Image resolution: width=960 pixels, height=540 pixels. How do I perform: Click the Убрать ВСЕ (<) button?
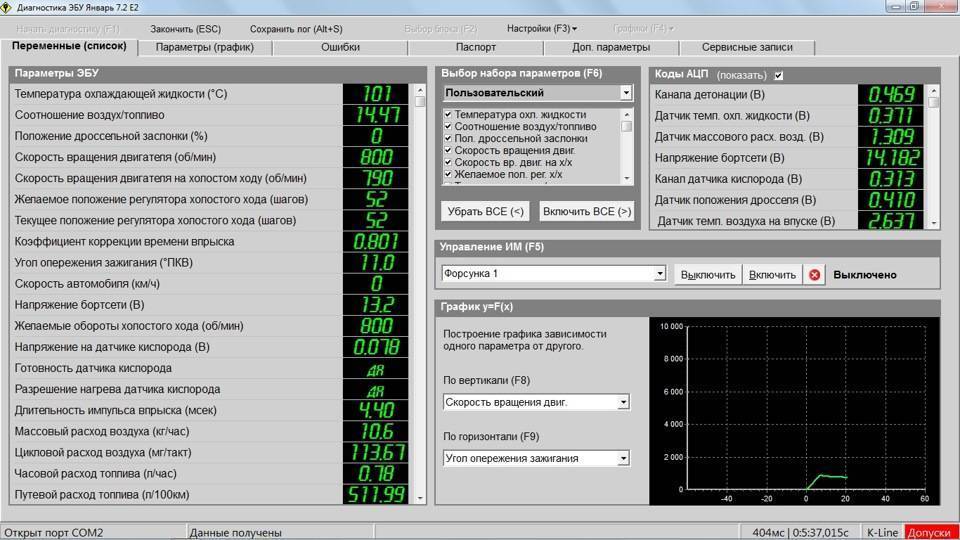click(486, 211)
